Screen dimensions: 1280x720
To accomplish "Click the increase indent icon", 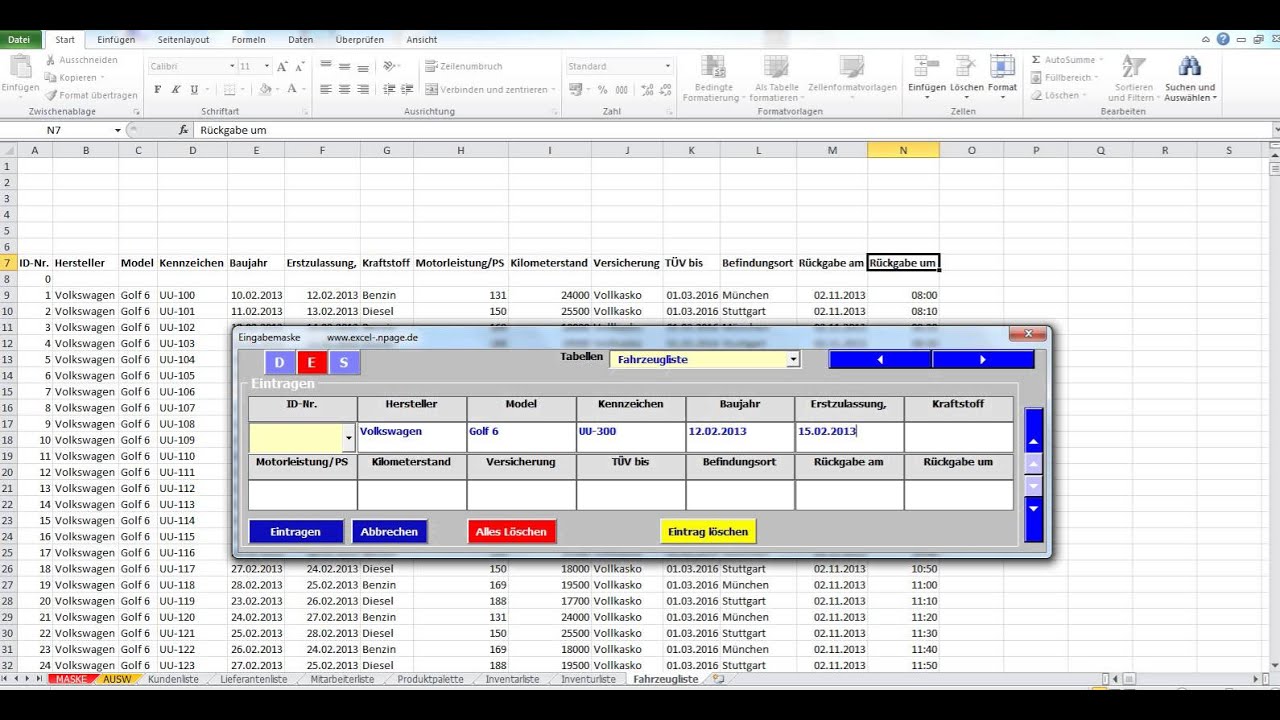I will [x=408, y=89].
